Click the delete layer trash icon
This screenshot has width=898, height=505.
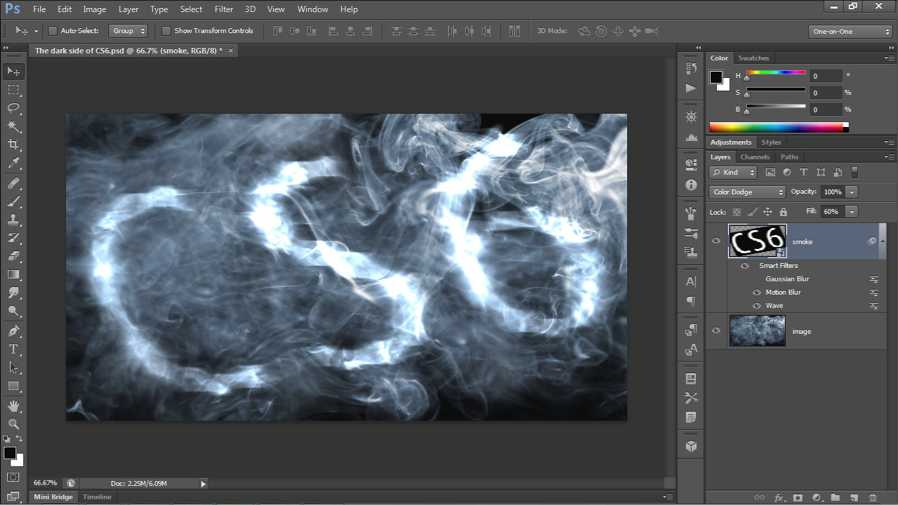872,498
